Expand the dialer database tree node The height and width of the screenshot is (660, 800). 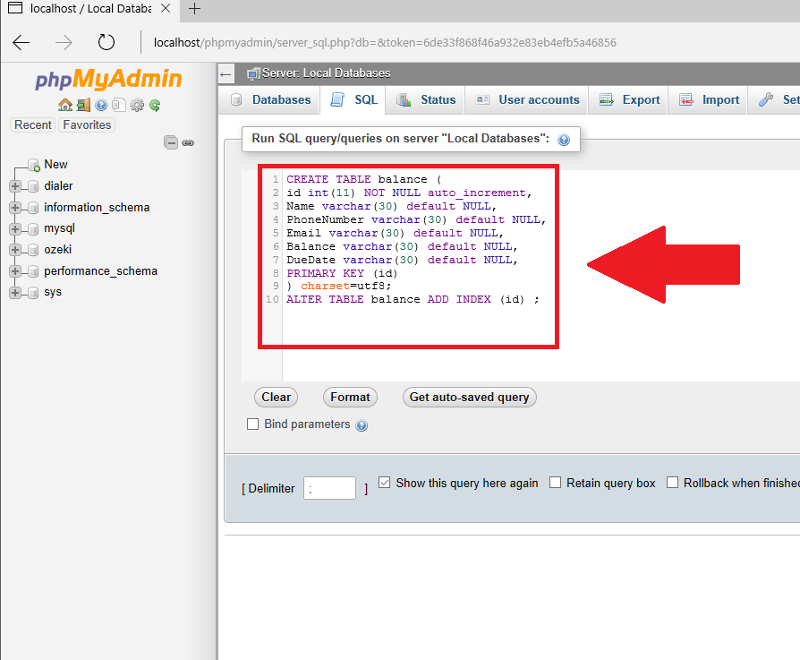[15, 186]
